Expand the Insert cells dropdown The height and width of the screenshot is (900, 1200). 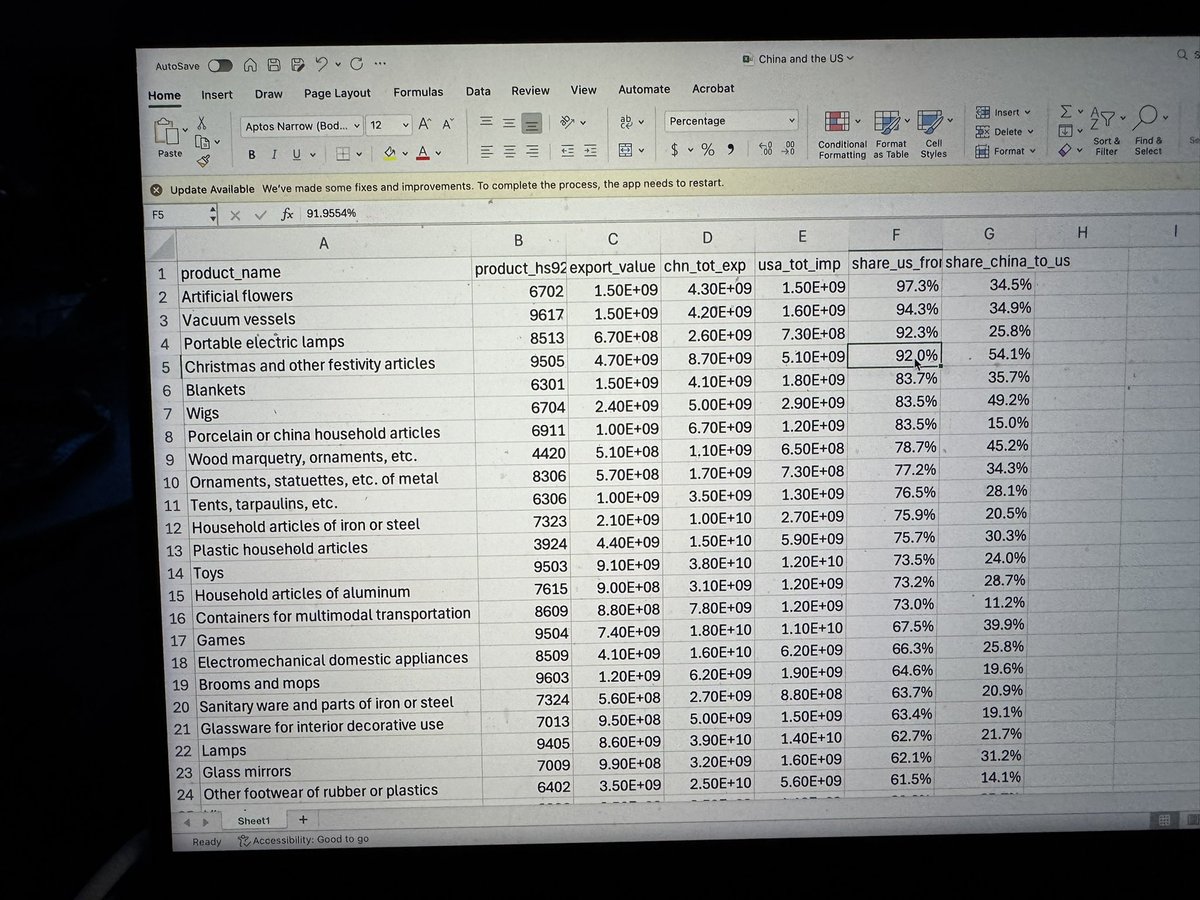pos(1027,112)
